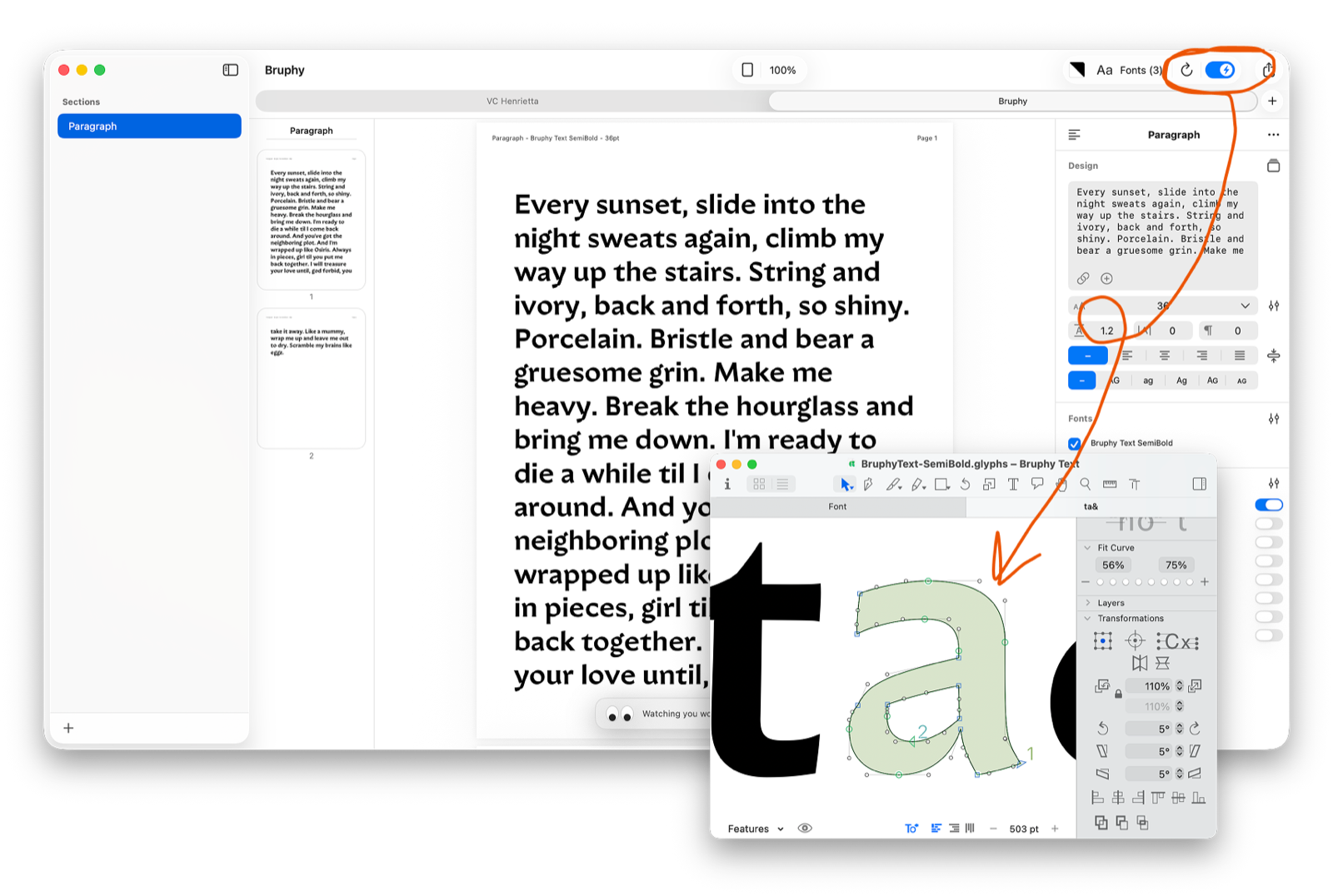Decrease Fit Curve with the minus button
1333x896 pixels.
[x=1086, y=582]
